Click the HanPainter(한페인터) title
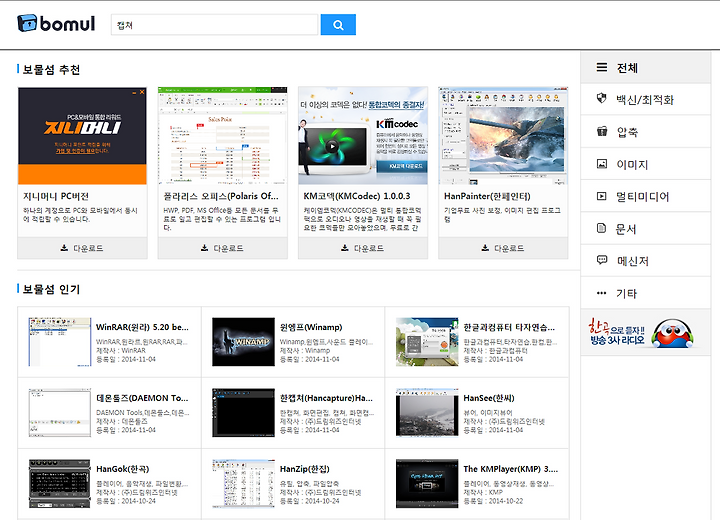Viewport: 720px width, 520px height. point(487,196)
